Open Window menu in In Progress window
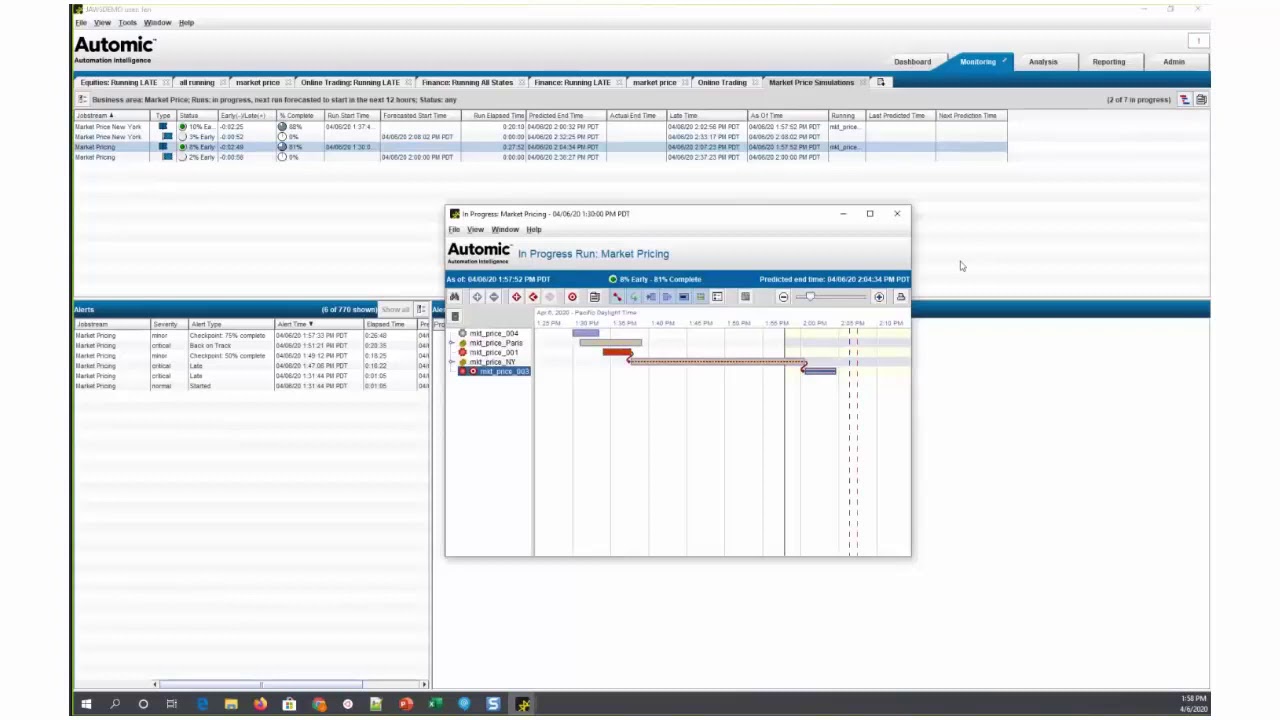 [x=505, y=230]
